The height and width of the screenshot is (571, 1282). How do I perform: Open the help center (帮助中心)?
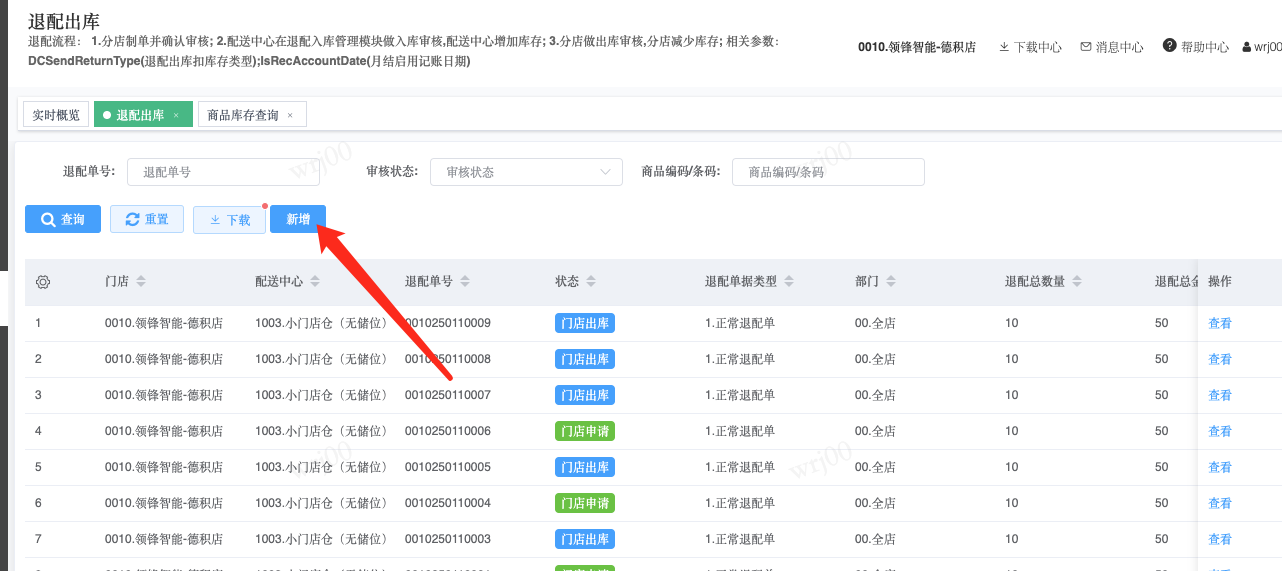[x=1196, y=47]
